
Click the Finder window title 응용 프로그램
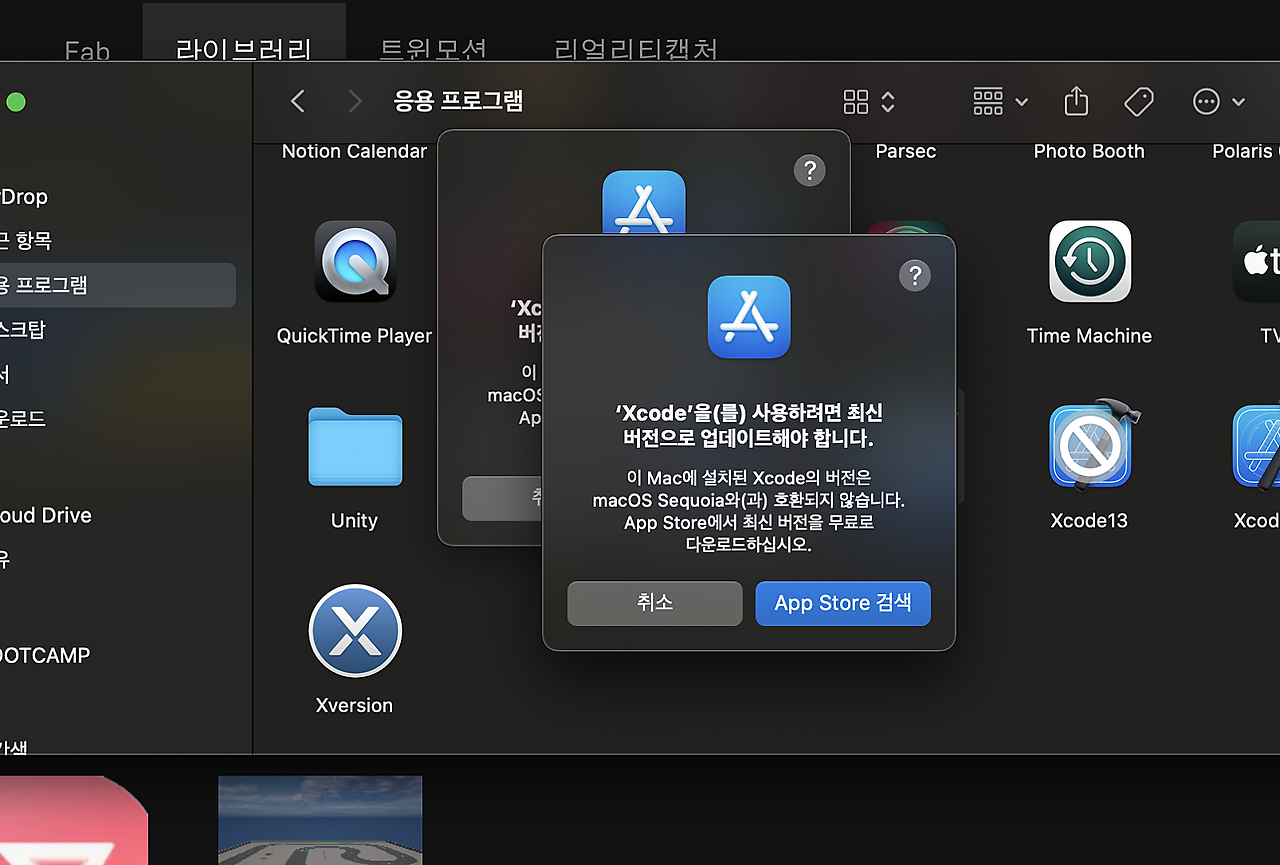pos(459,101)
